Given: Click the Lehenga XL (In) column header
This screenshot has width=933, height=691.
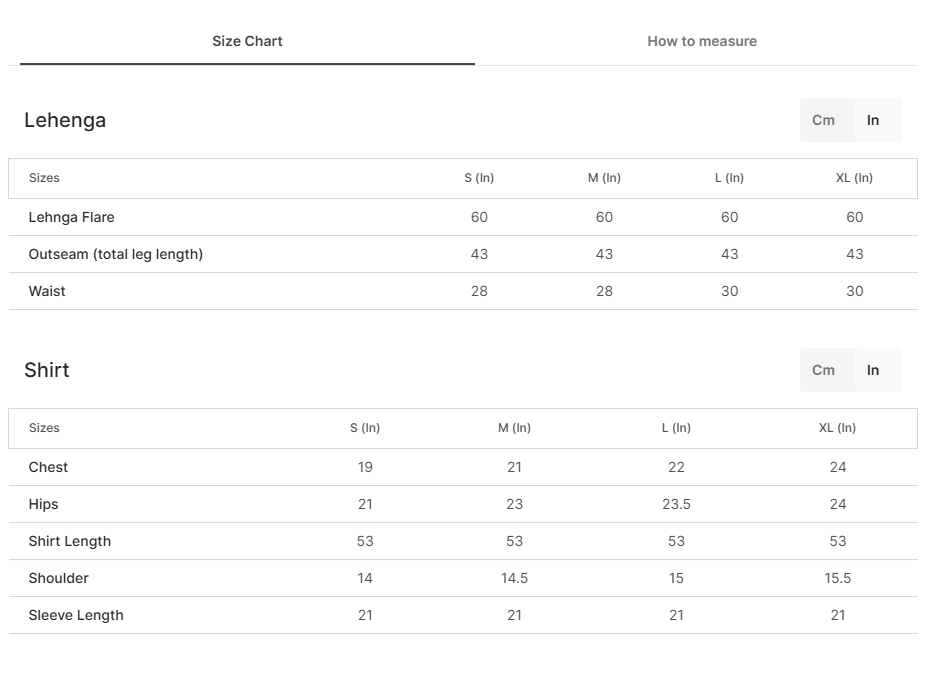Looking at the screenshot, I should pos(854,178).
